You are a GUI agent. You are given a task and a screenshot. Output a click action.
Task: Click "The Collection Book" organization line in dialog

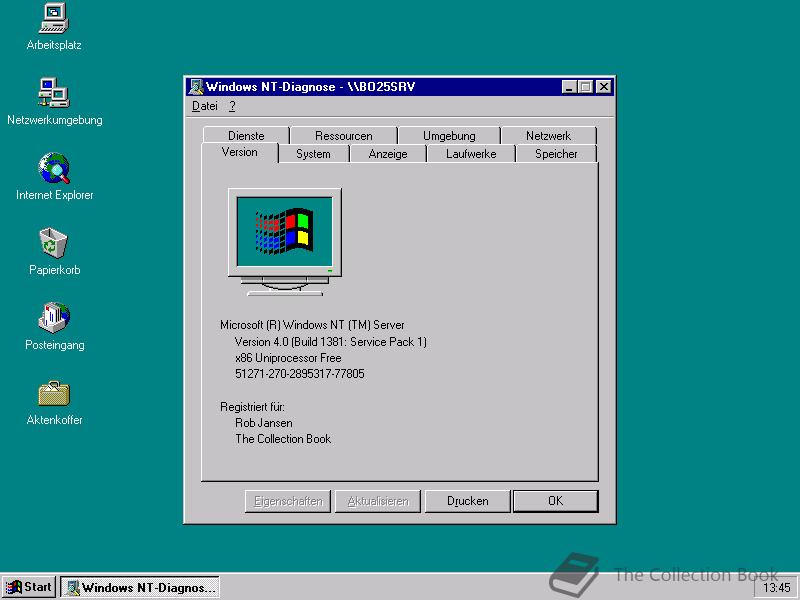tap(283, 439)
